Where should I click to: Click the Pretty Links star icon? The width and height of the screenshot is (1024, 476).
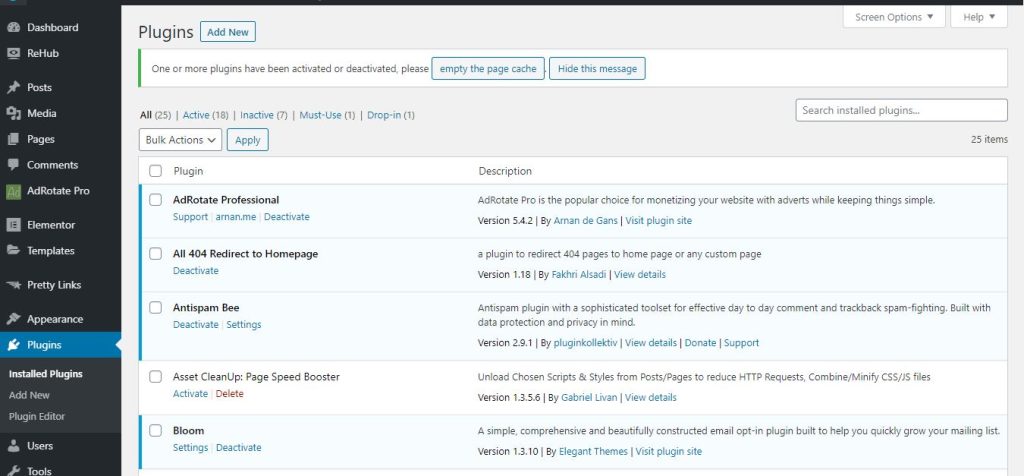(x=13, y=285)
